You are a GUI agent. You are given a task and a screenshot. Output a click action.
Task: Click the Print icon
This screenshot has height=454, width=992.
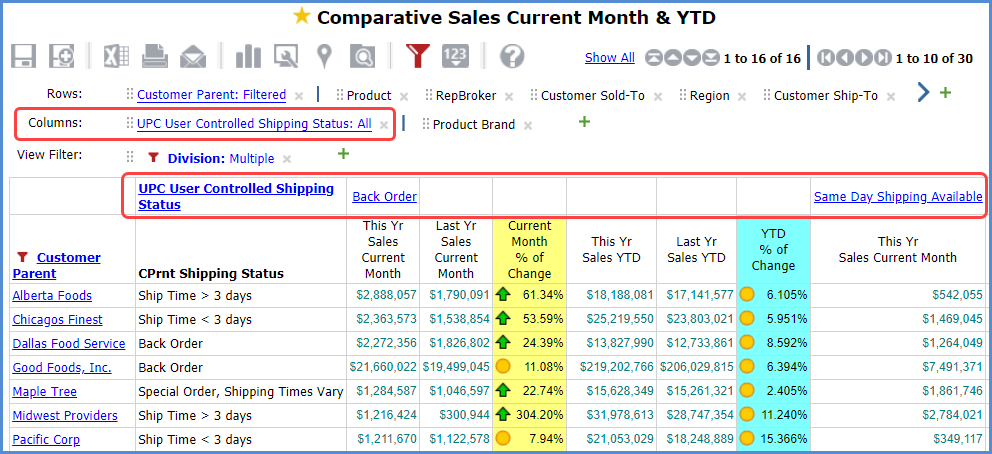153,56
